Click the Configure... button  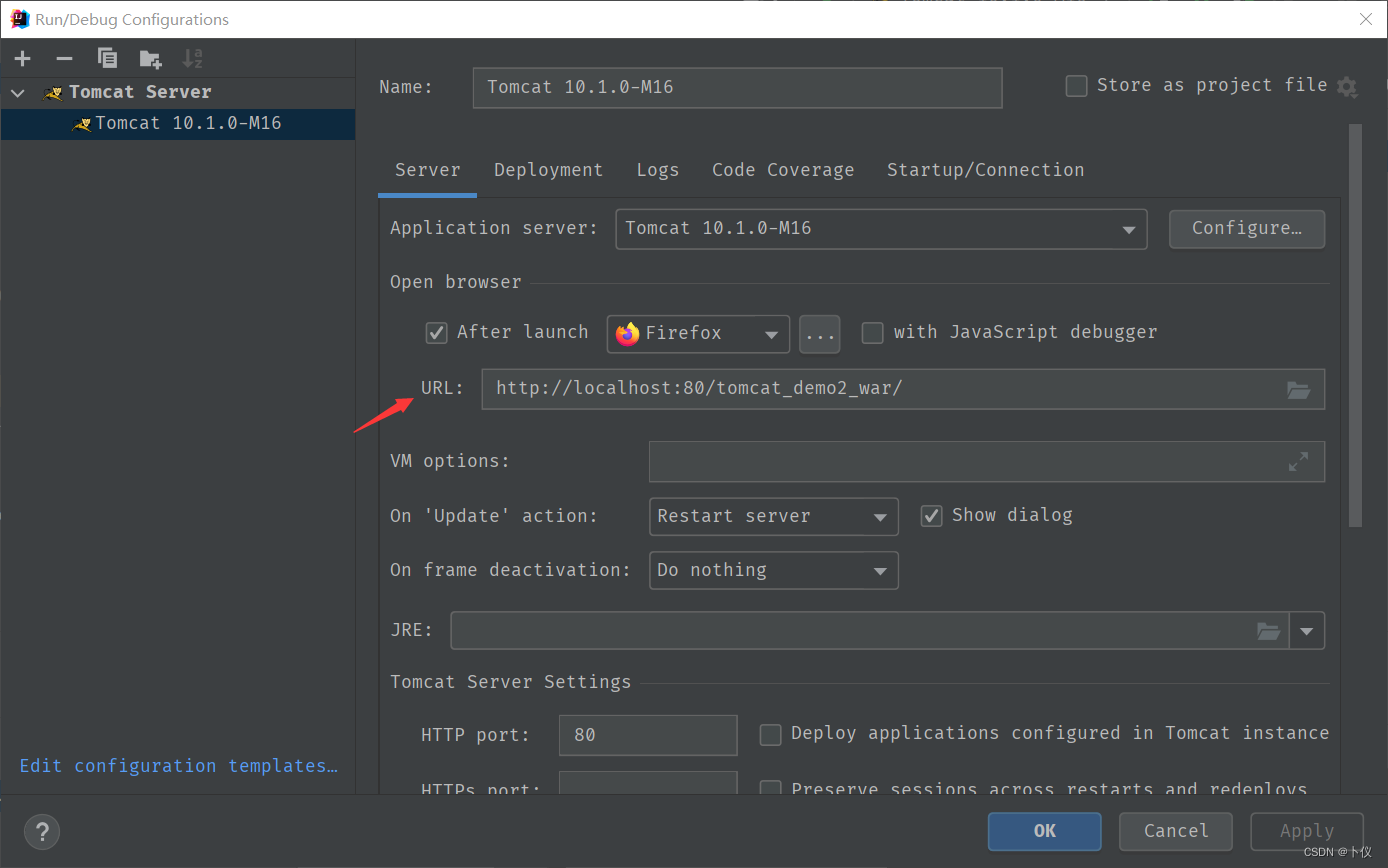coord(1247,229)
